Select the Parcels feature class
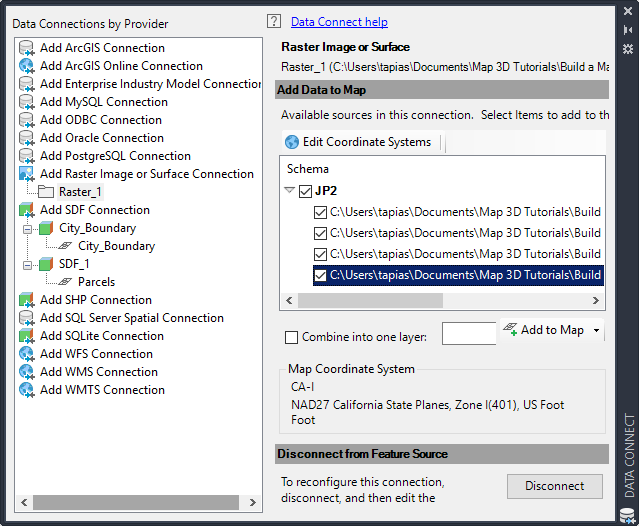Screen dimensions: 639x526 click(96, 282)
